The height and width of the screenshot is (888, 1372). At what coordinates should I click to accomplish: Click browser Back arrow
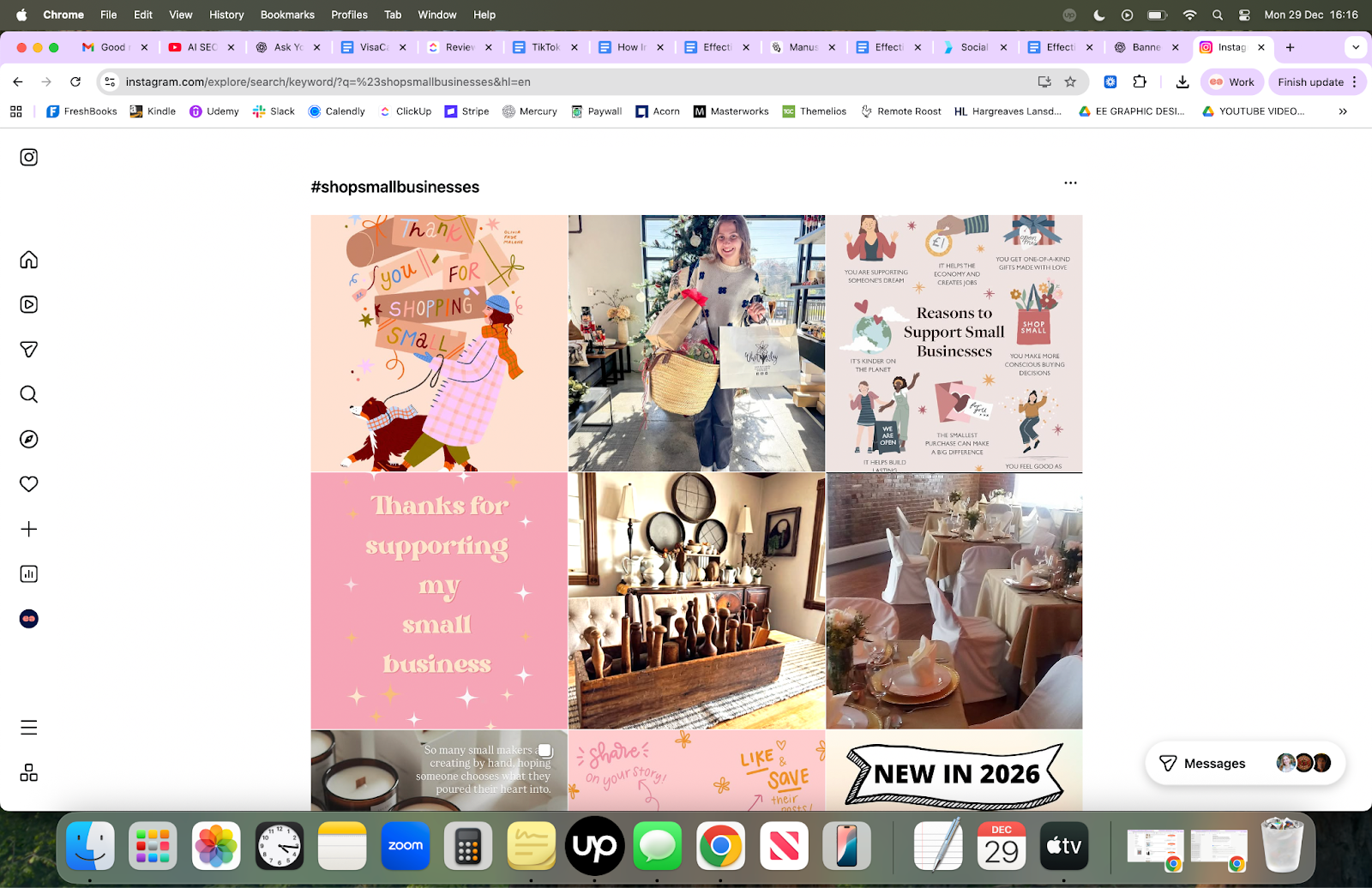tap(18, 81)
